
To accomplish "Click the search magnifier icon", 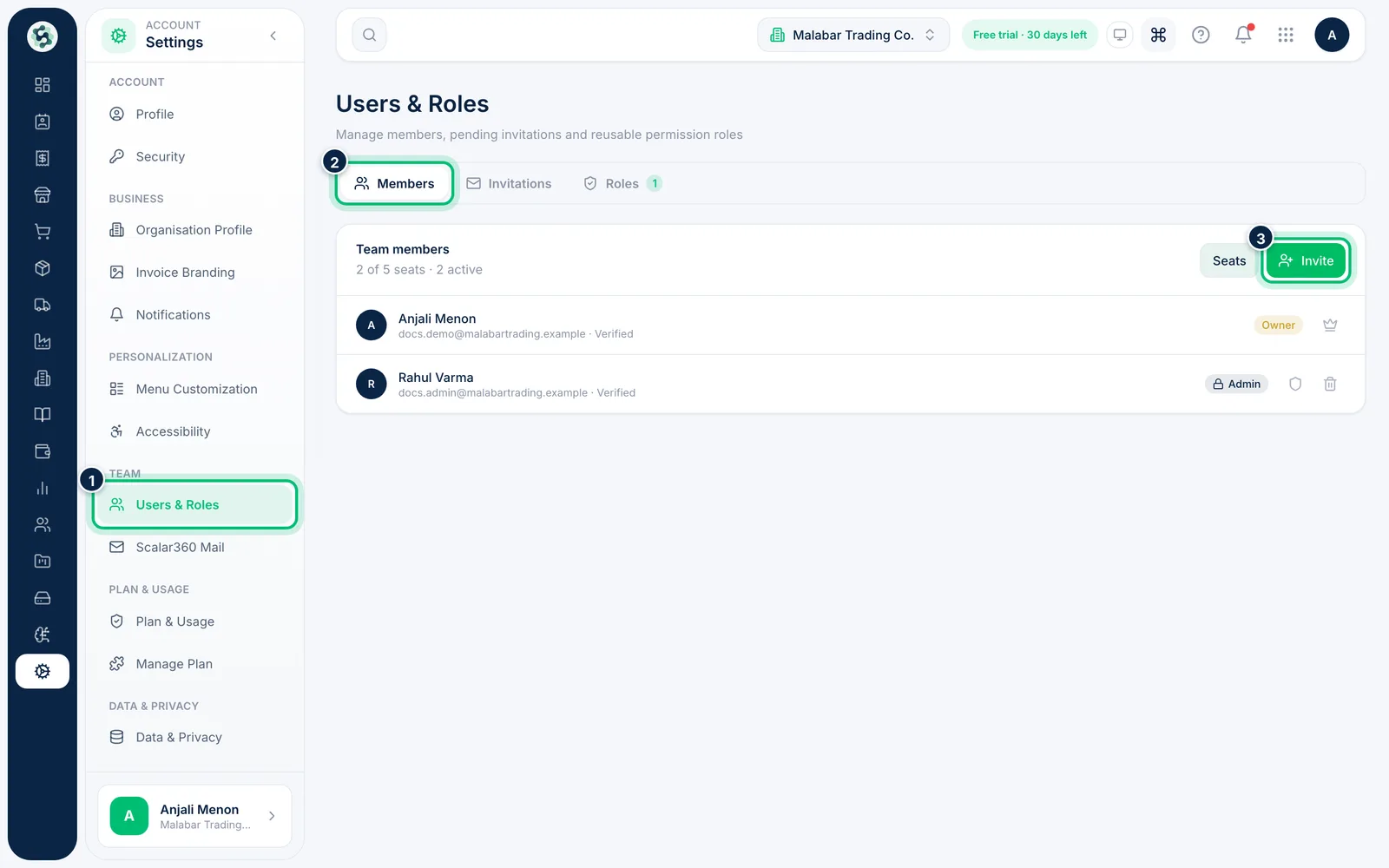I will coord(369,35).
